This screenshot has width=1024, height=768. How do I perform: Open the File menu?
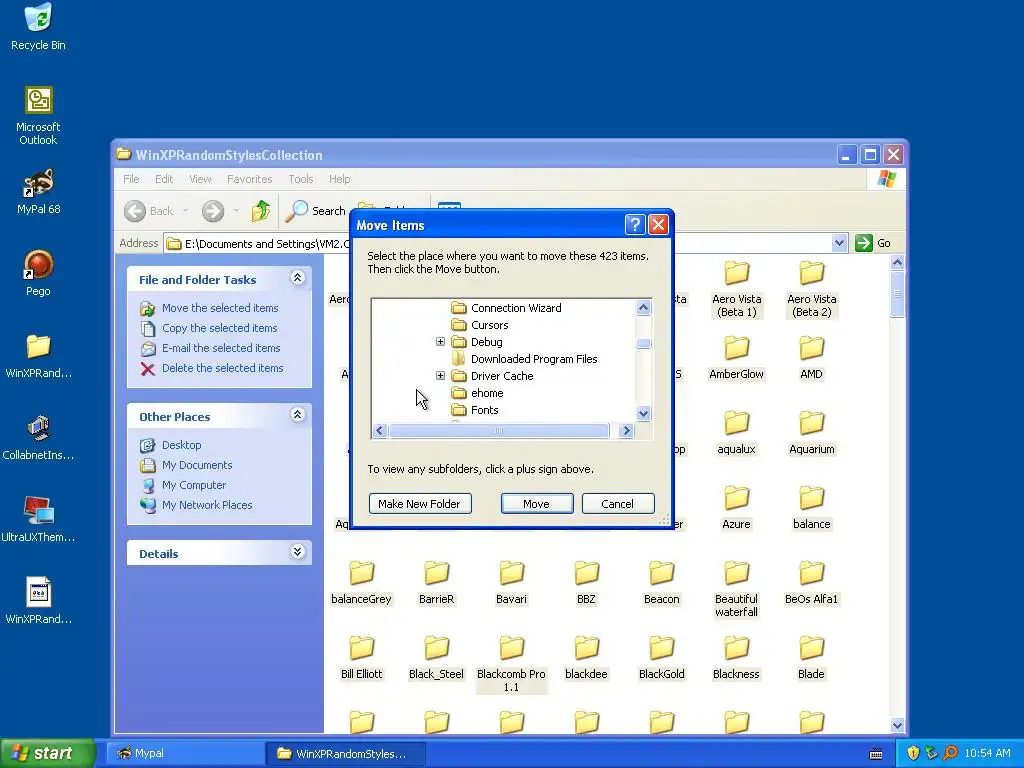pyautogui.click(x=131, y=179)
